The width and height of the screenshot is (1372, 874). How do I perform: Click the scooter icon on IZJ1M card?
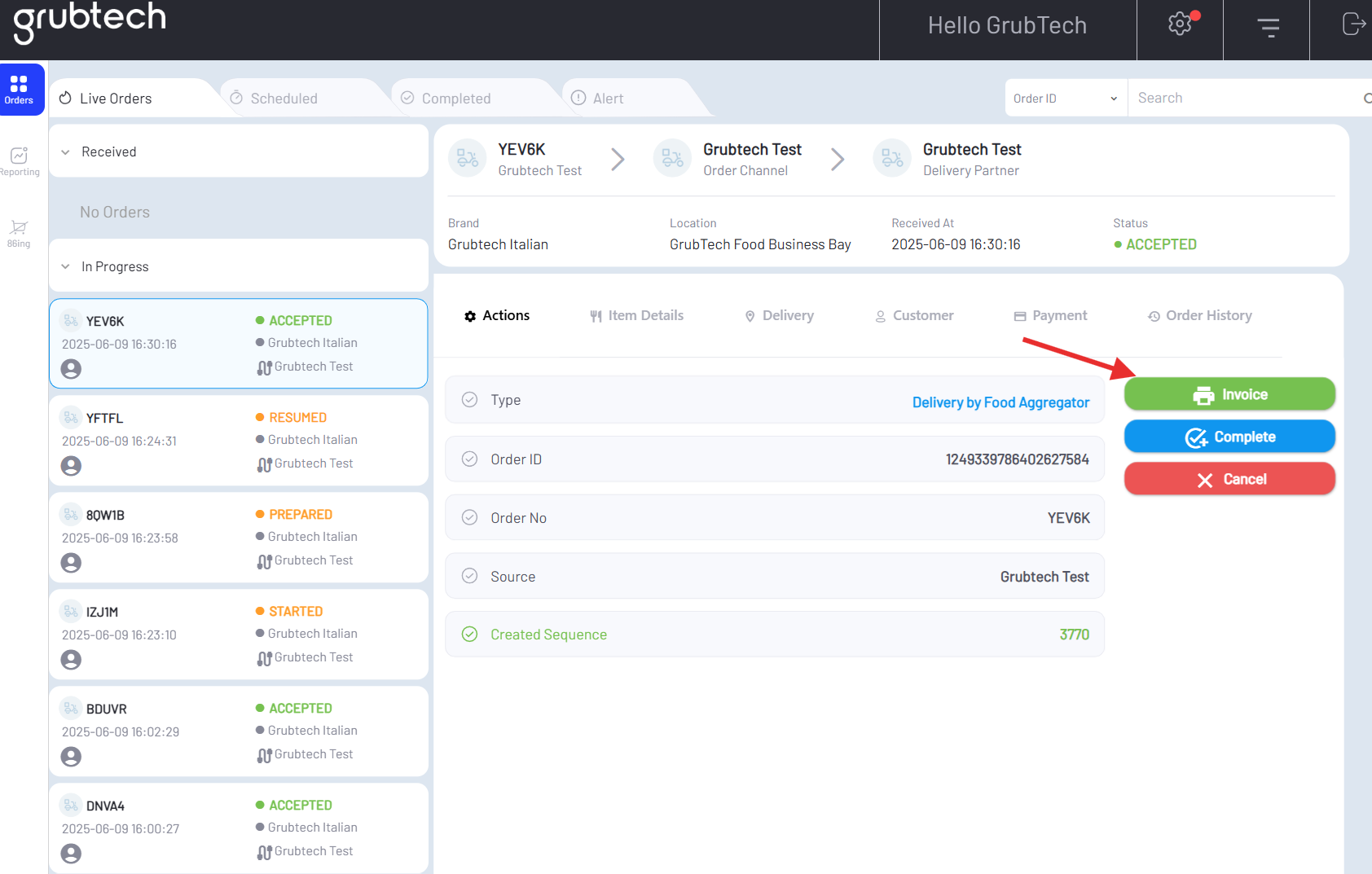[x=71, y=612]
